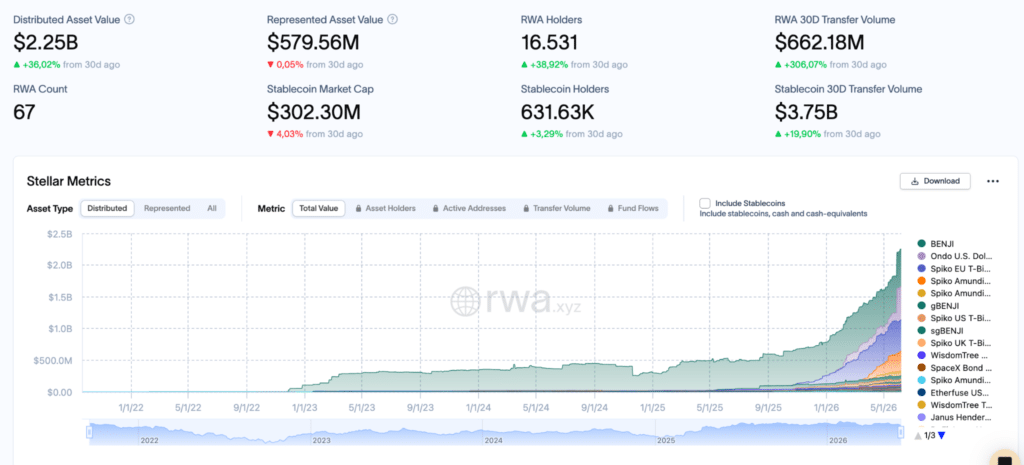Select Represented asset type
The image size is (1024, 465).
pyautogui.click(x=167, y=208)
